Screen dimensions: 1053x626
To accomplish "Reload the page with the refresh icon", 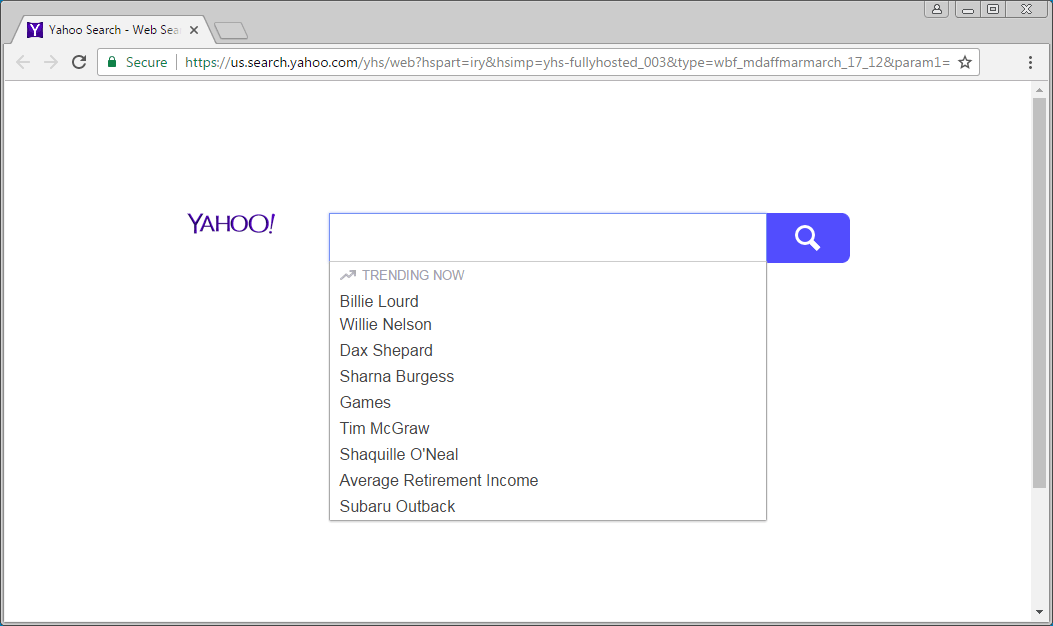I will (79, 62).
